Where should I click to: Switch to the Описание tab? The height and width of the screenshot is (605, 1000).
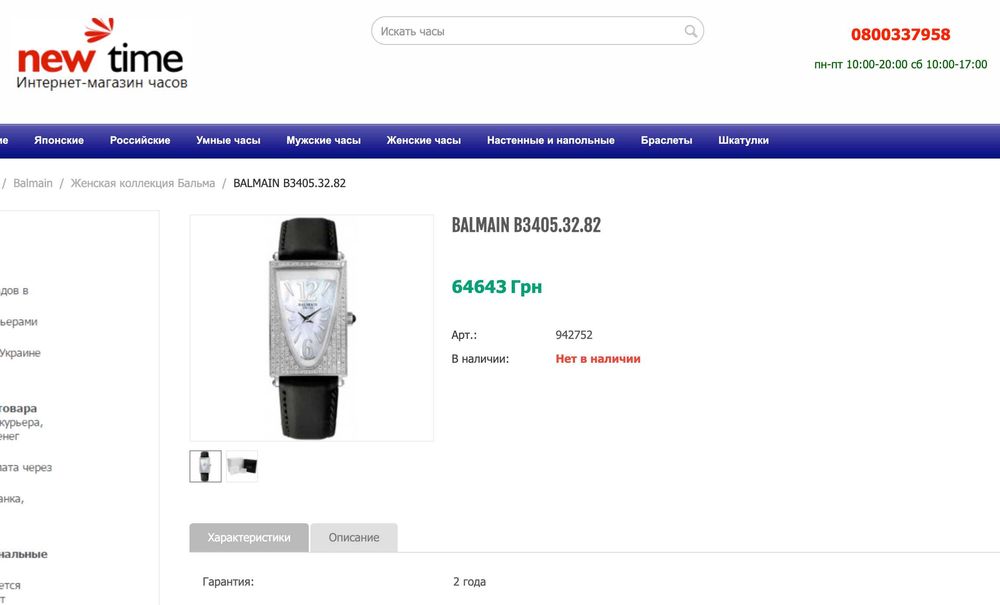click(x=354, y=538)
